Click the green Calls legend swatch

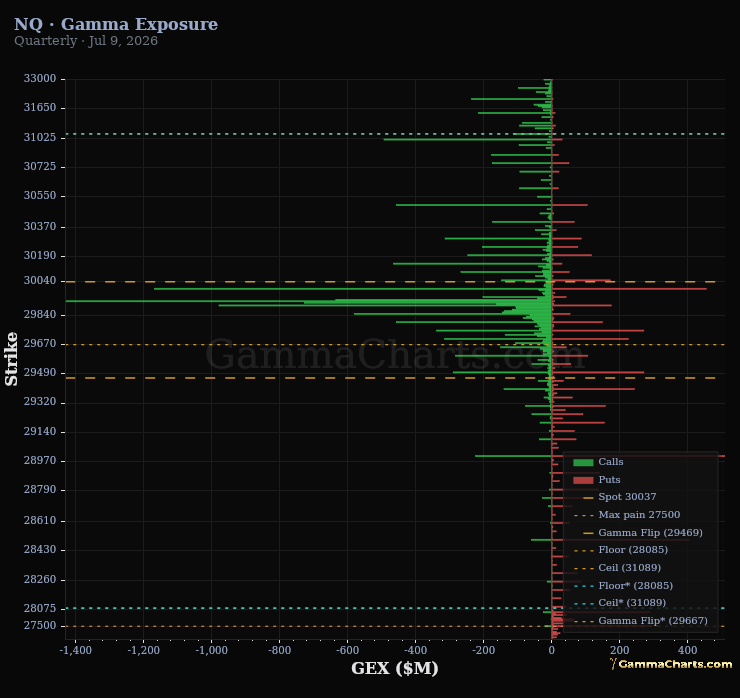(x=583, y=463)
